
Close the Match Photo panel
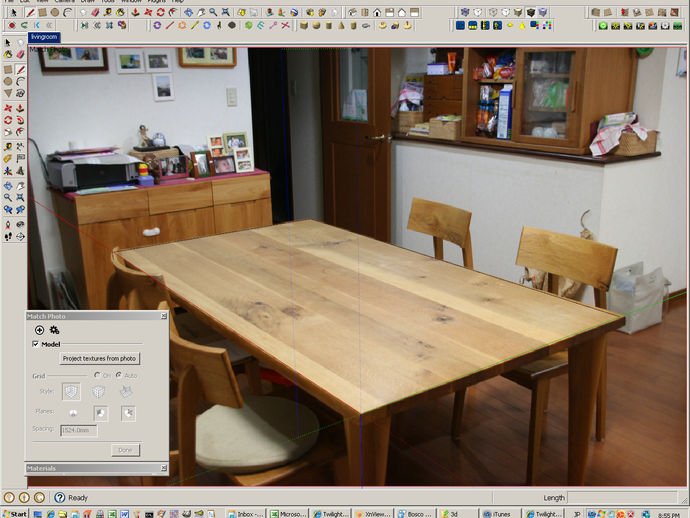tap(164, 316)
